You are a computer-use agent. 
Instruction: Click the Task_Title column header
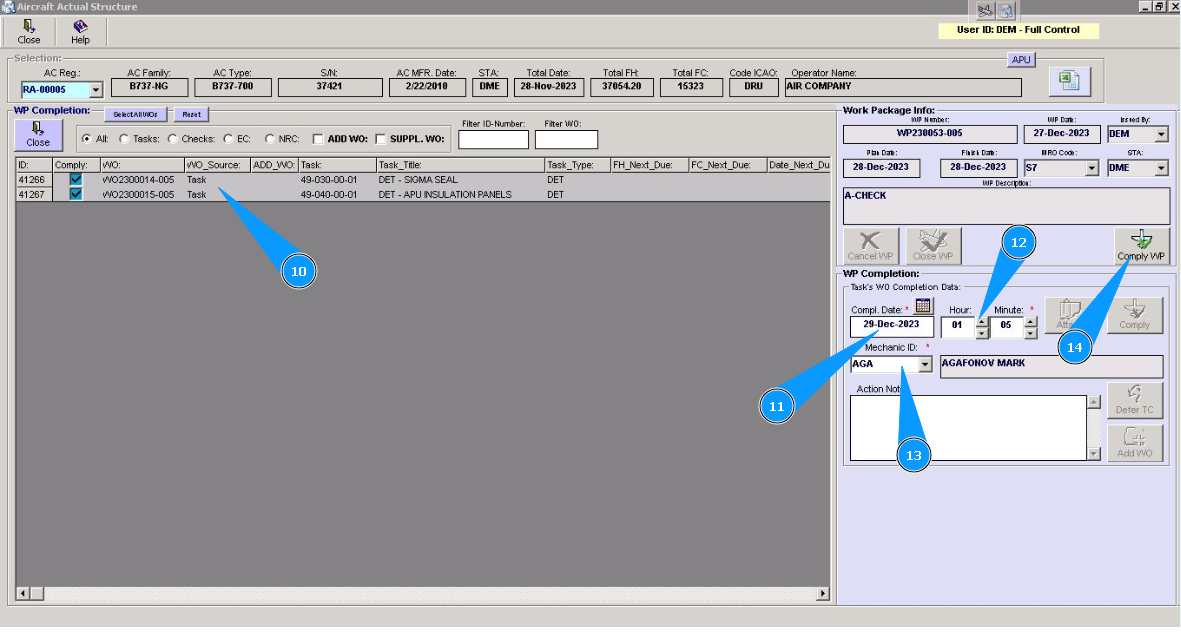click(460, 165)
